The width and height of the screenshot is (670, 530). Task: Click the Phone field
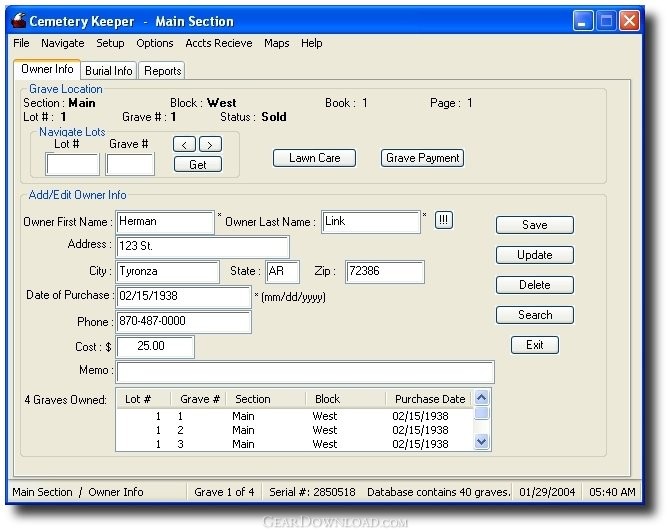[184, 322]
